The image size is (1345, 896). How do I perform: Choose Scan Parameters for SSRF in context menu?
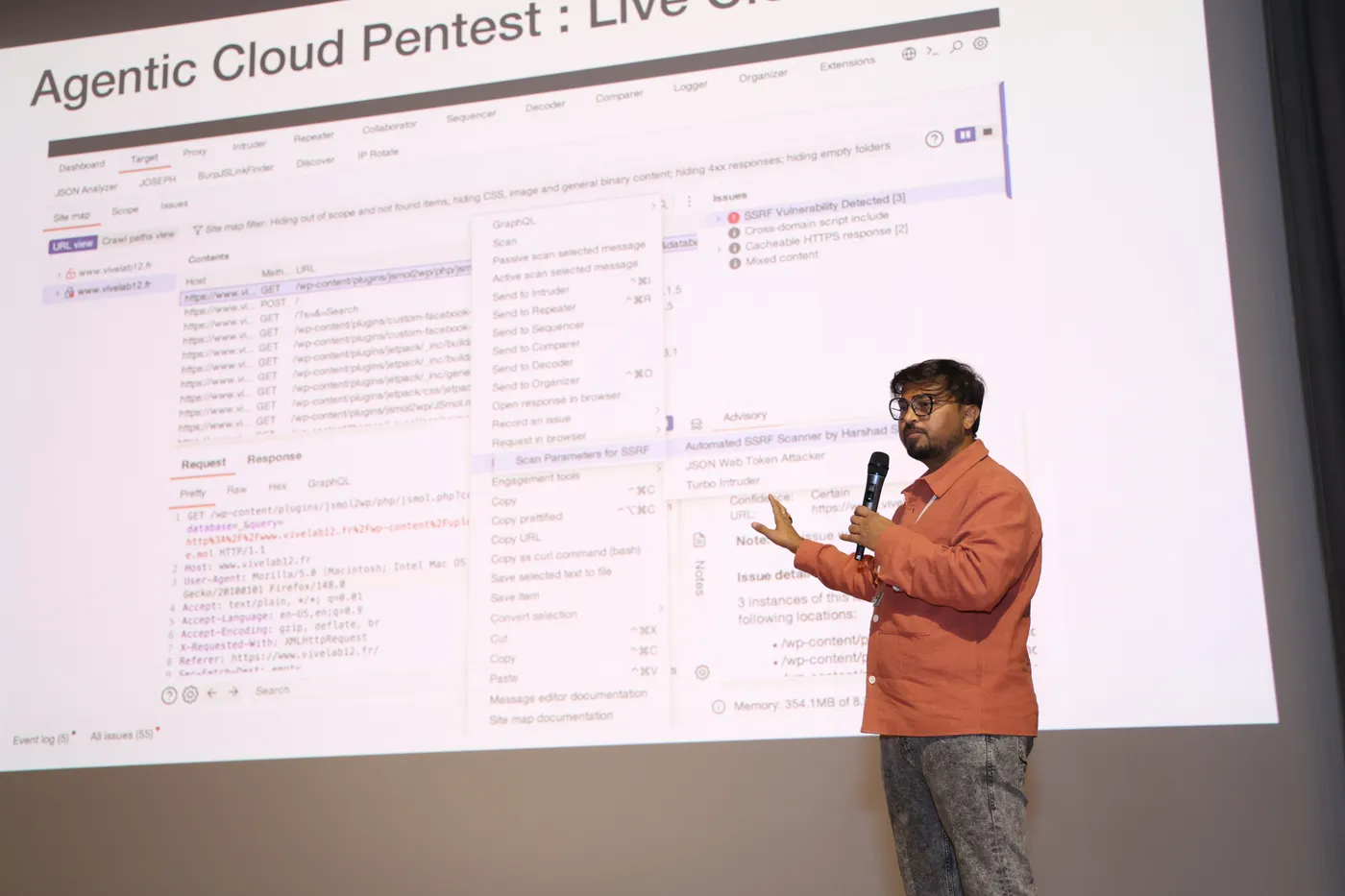pos(582,454)
